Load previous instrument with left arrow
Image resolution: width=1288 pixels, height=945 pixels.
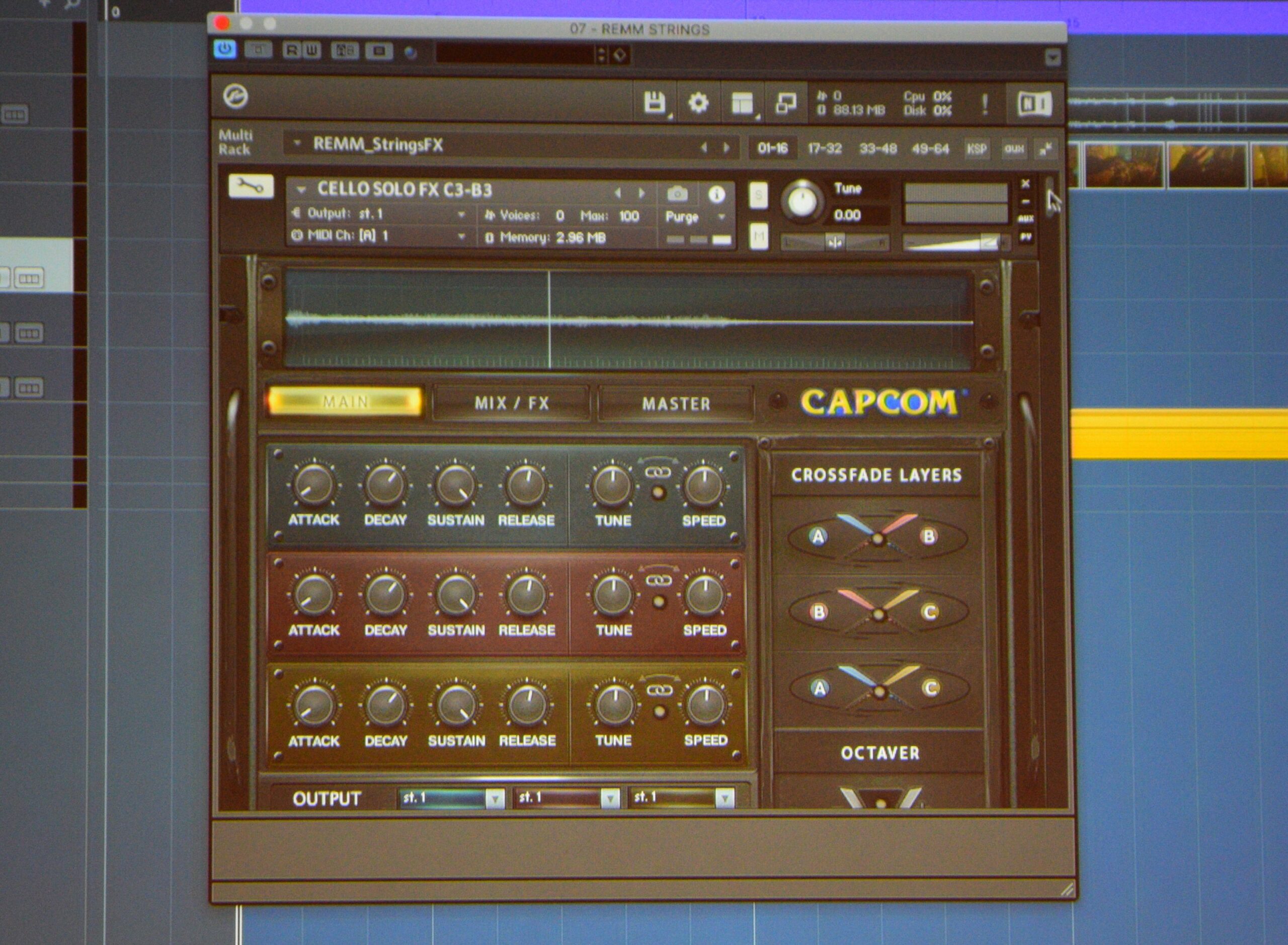618,193
